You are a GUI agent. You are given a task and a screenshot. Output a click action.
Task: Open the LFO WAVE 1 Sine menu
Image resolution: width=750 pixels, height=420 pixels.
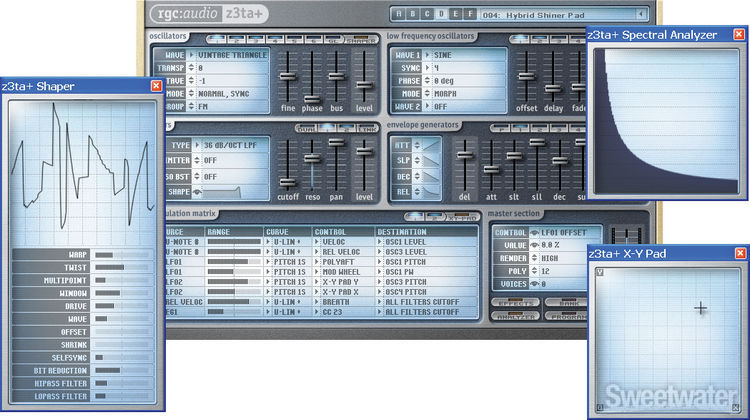pyautogui.click(x=428, y=55)
